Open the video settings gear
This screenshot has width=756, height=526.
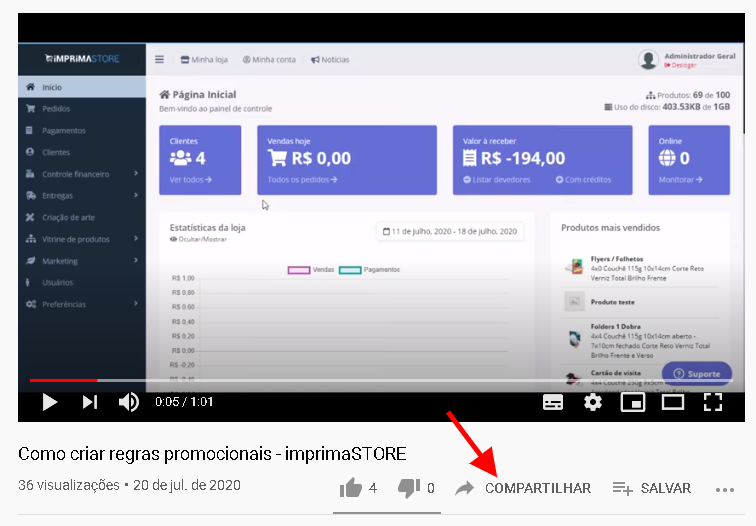pyautogui.click(x=593, y=402)
